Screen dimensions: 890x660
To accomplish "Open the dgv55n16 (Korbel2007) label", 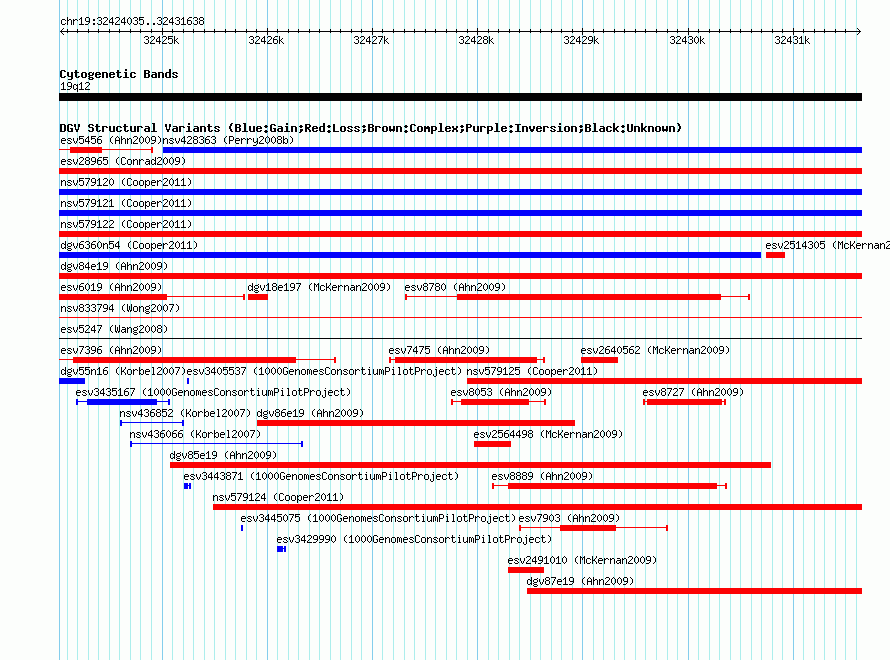I will point(123,371).
